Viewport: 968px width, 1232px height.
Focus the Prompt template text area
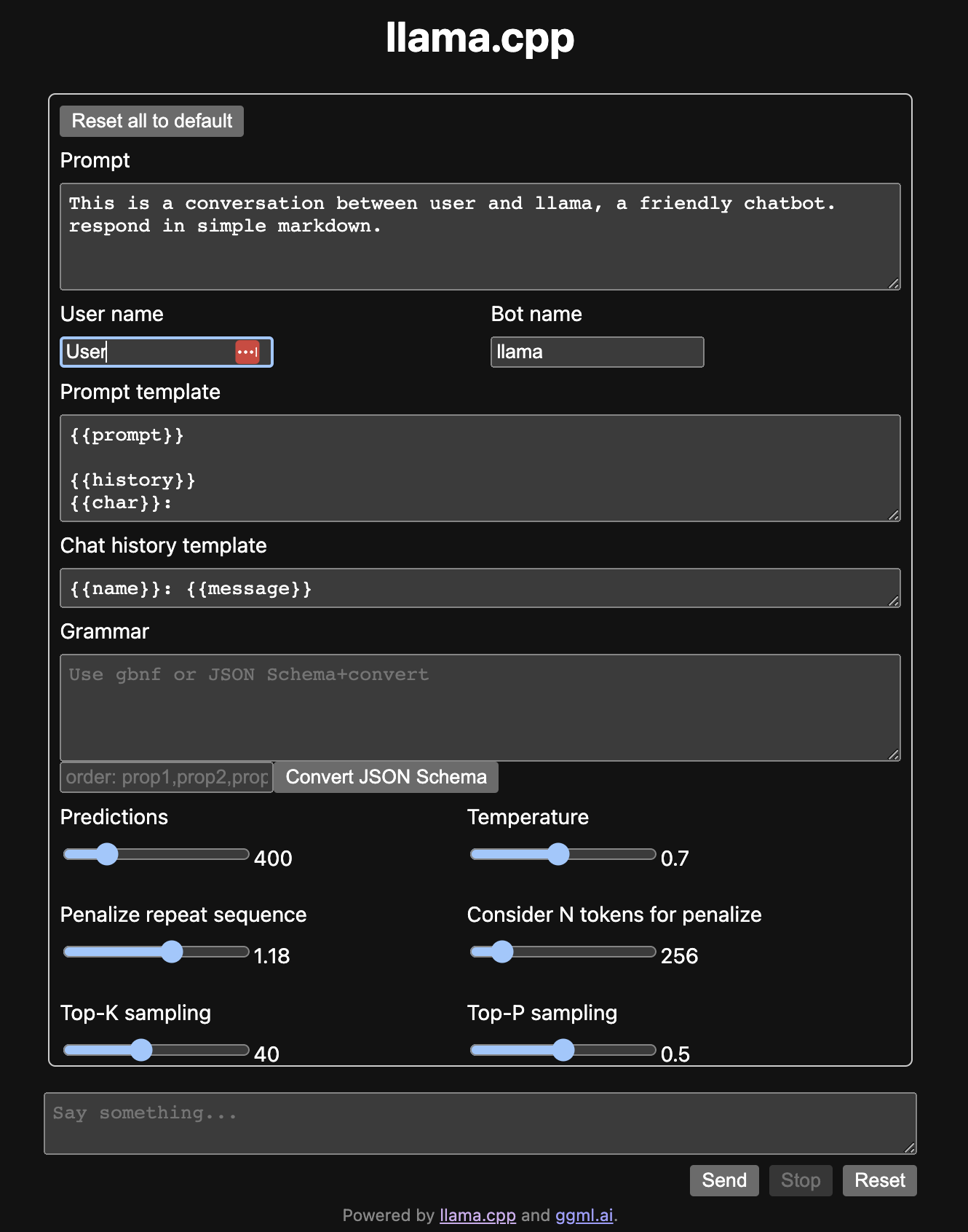point(480,468)
